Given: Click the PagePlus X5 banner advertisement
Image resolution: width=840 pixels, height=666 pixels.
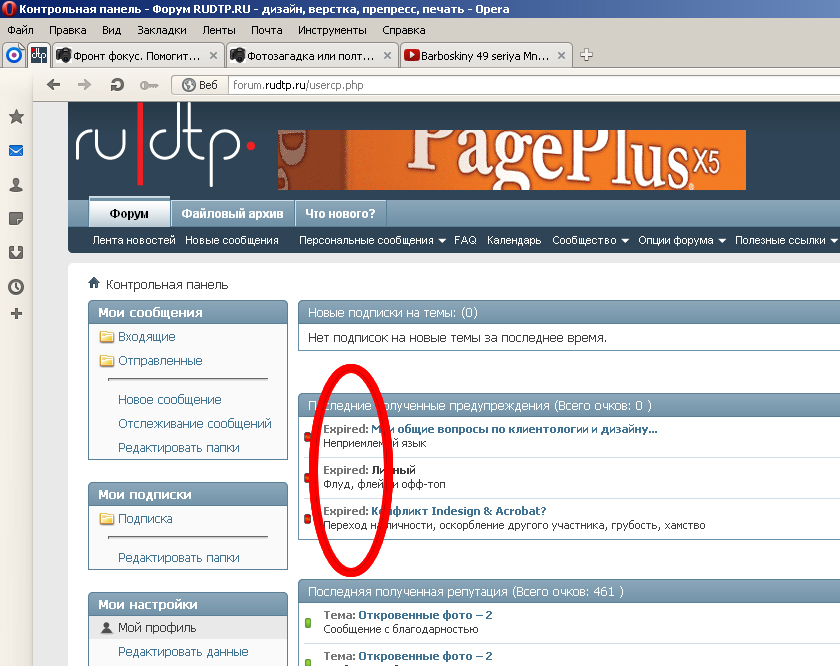Looking at the screenshot, I should click(x=512, y=160).
